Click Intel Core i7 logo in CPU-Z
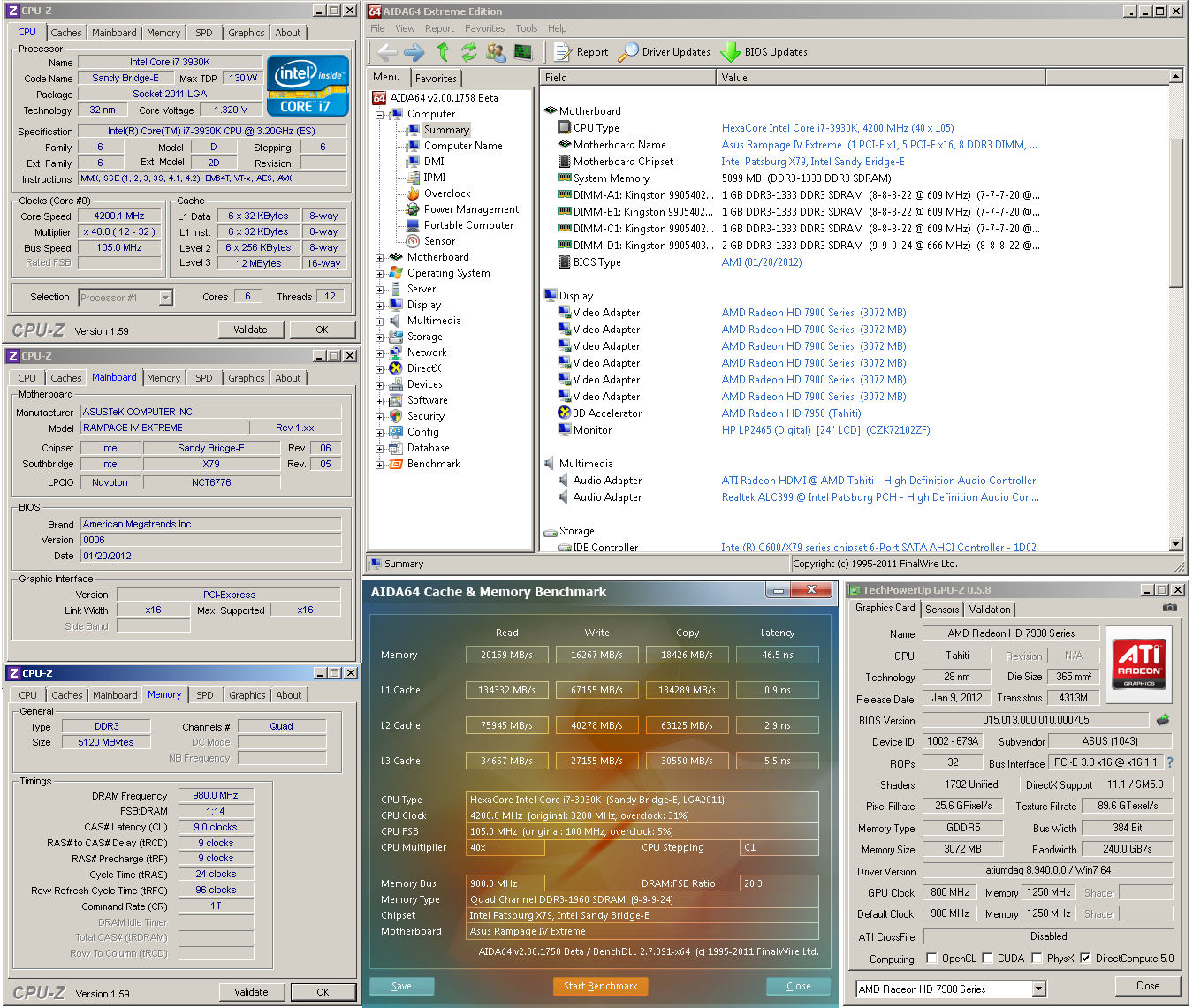 (308, 86)
